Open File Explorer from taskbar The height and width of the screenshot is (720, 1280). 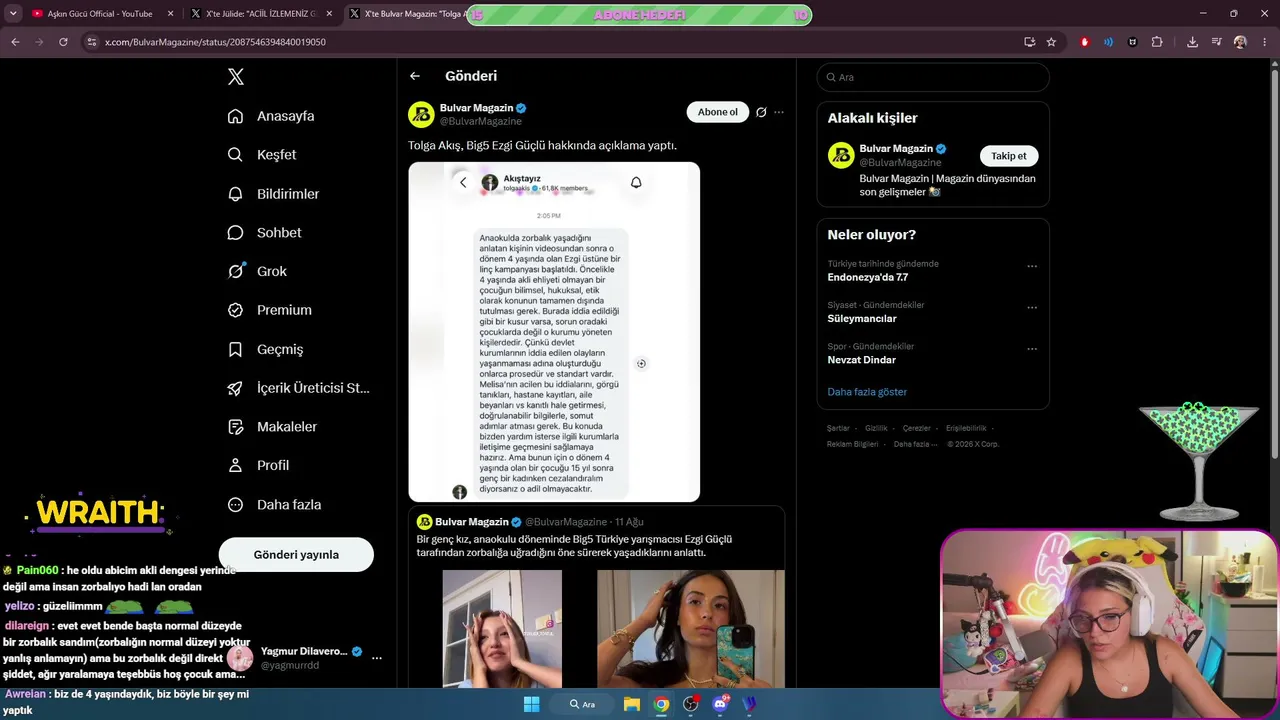[632, 704]
